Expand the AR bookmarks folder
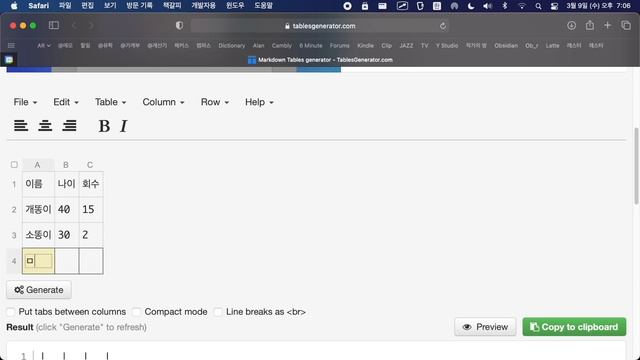This screenshot has height=360, width=640. point(44,45)
